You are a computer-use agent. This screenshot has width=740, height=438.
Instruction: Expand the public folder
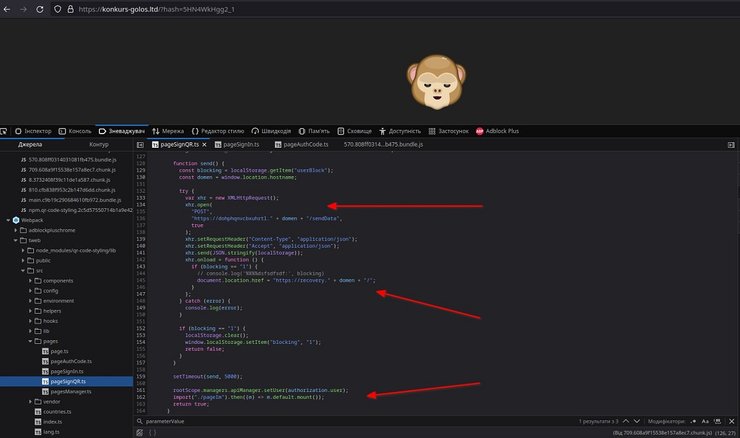pos(23,261)
